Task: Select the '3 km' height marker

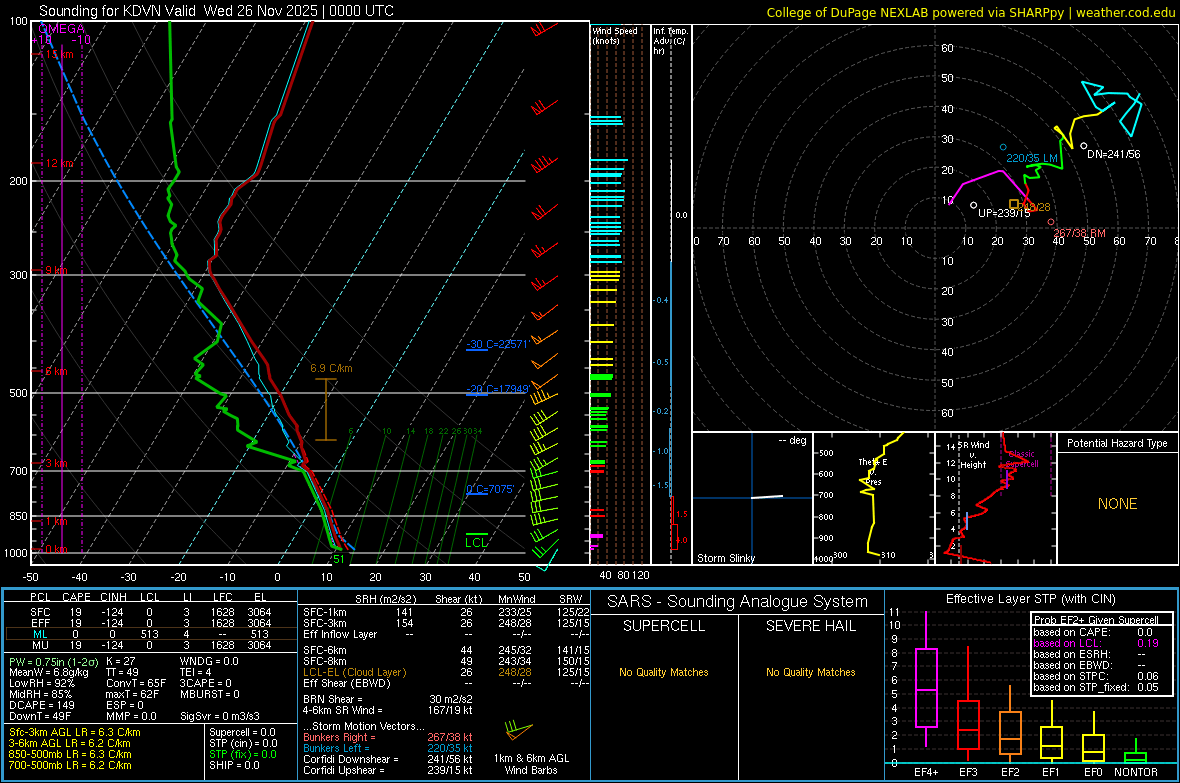Action: point(56,463)
